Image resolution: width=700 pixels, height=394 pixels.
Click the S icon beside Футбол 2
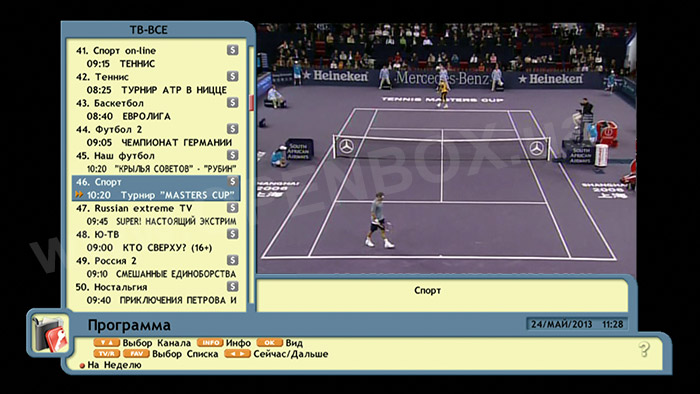pos(232,129)
